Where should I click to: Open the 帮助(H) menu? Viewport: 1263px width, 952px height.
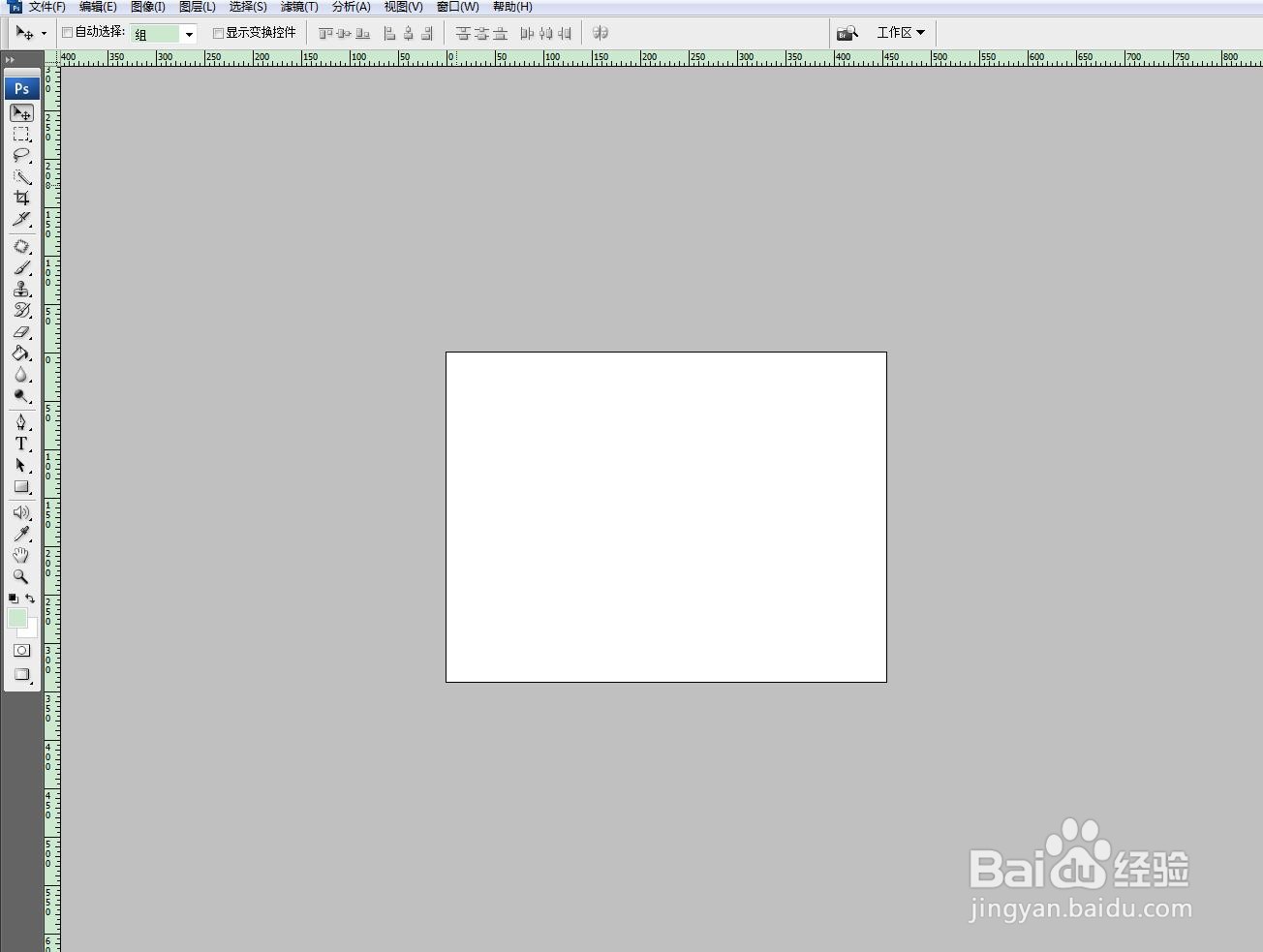pos(512,7)
